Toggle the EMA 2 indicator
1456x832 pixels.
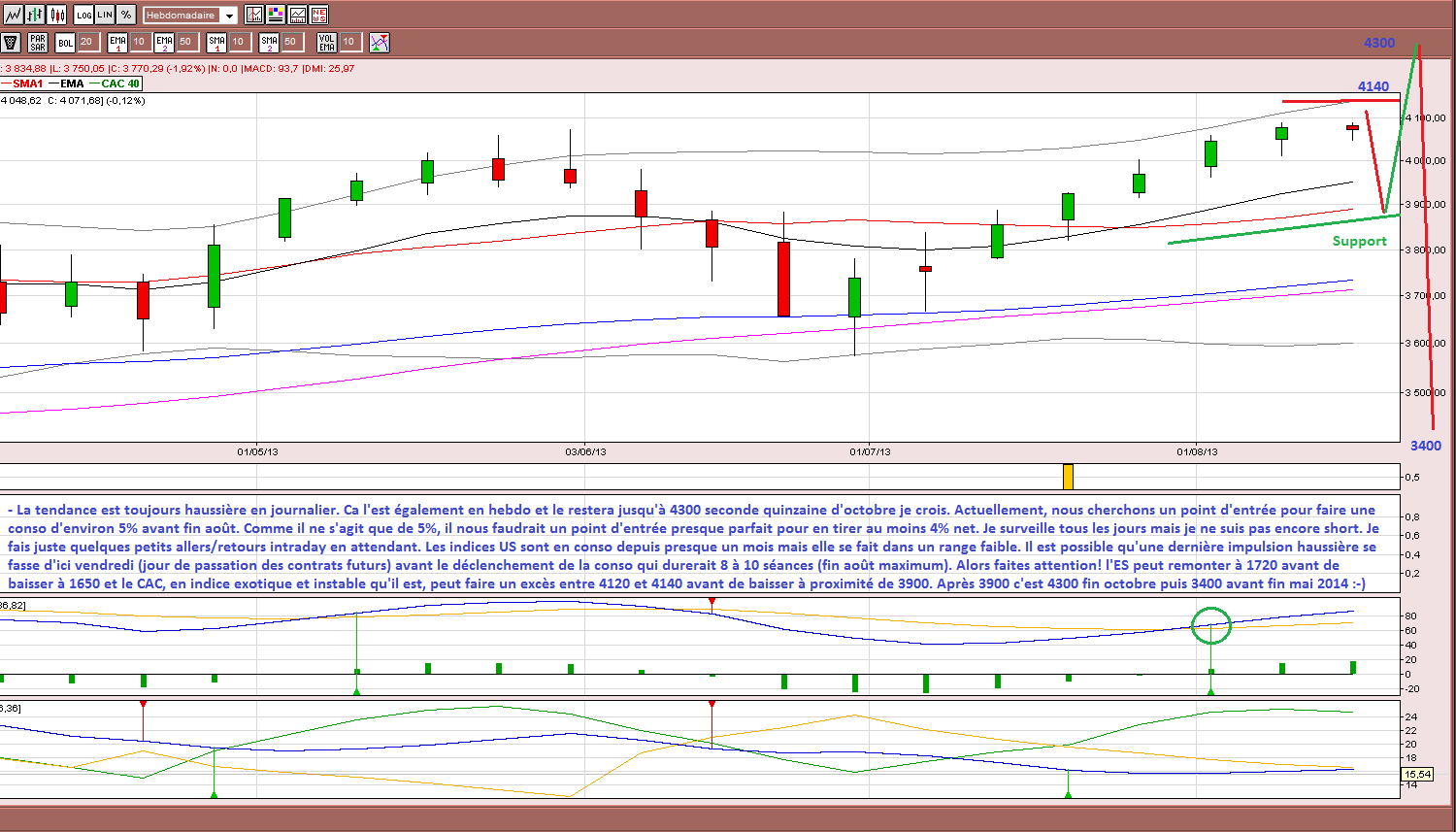click(164, 43)
